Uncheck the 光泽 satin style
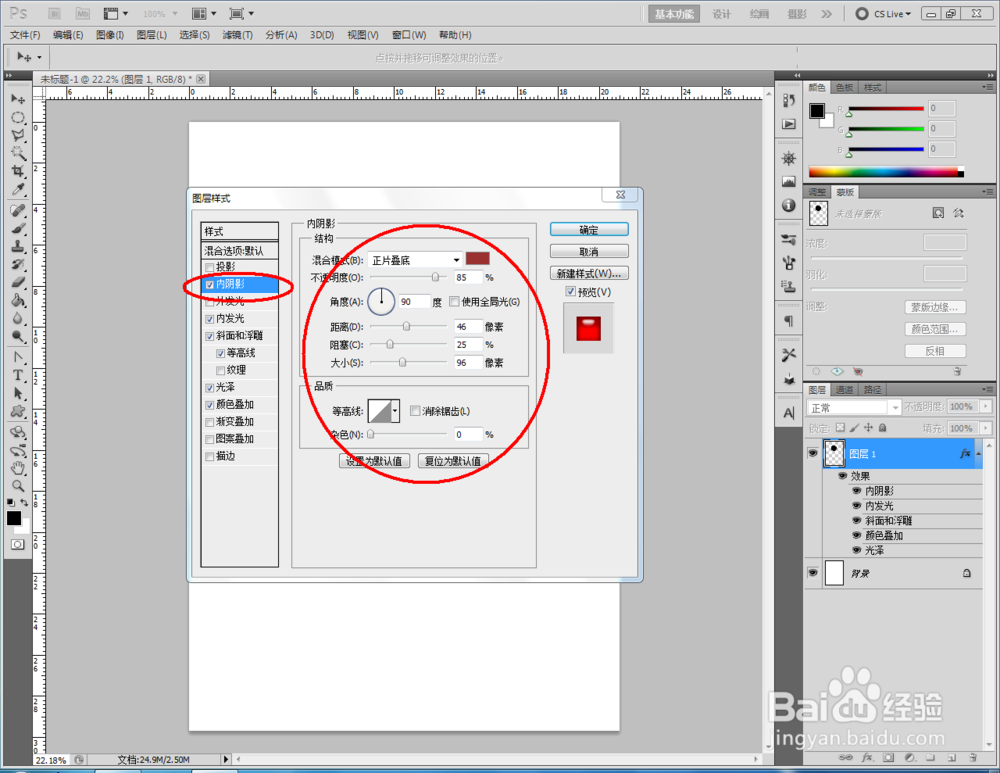 210,388
